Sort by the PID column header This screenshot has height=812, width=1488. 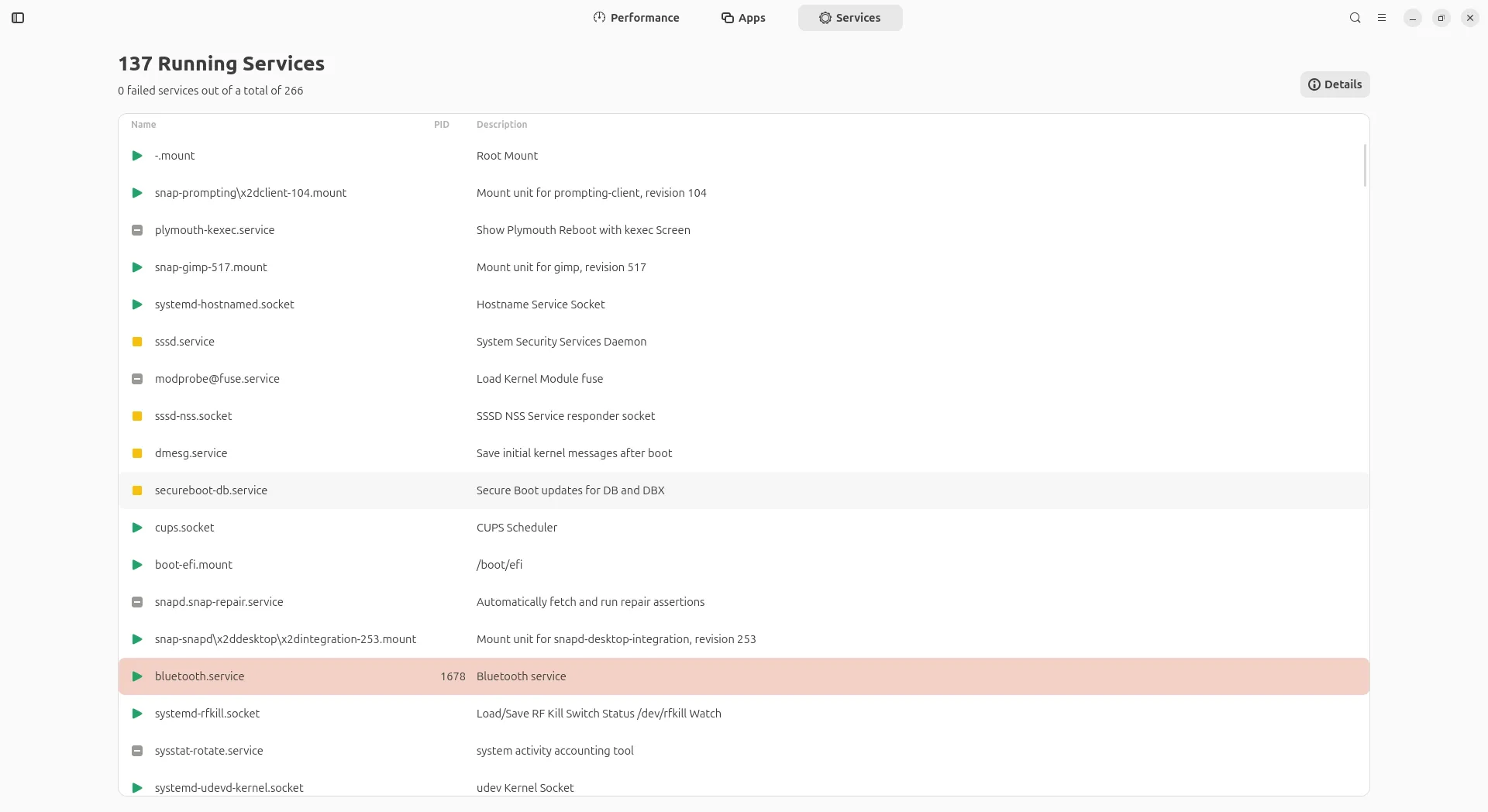click(442, 125)
